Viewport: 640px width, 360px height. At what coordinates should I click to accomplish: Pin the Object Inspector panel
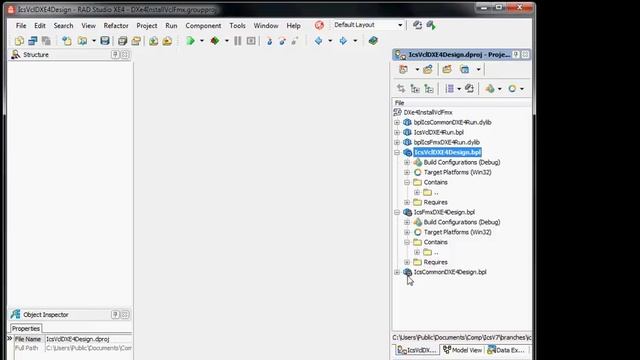pos(115,315)
